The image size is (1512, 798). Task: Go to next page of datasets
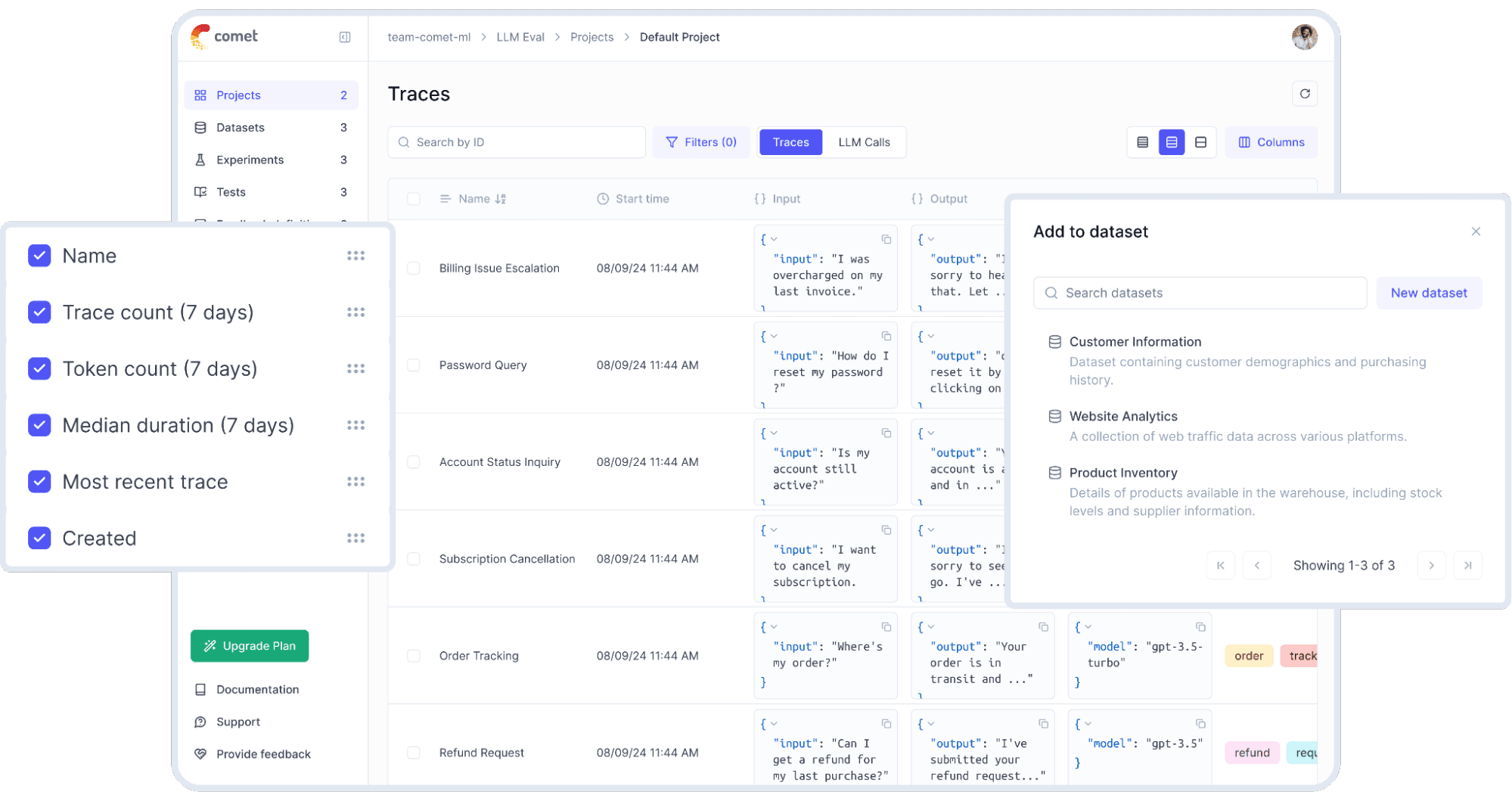(x=1430, y=565)
